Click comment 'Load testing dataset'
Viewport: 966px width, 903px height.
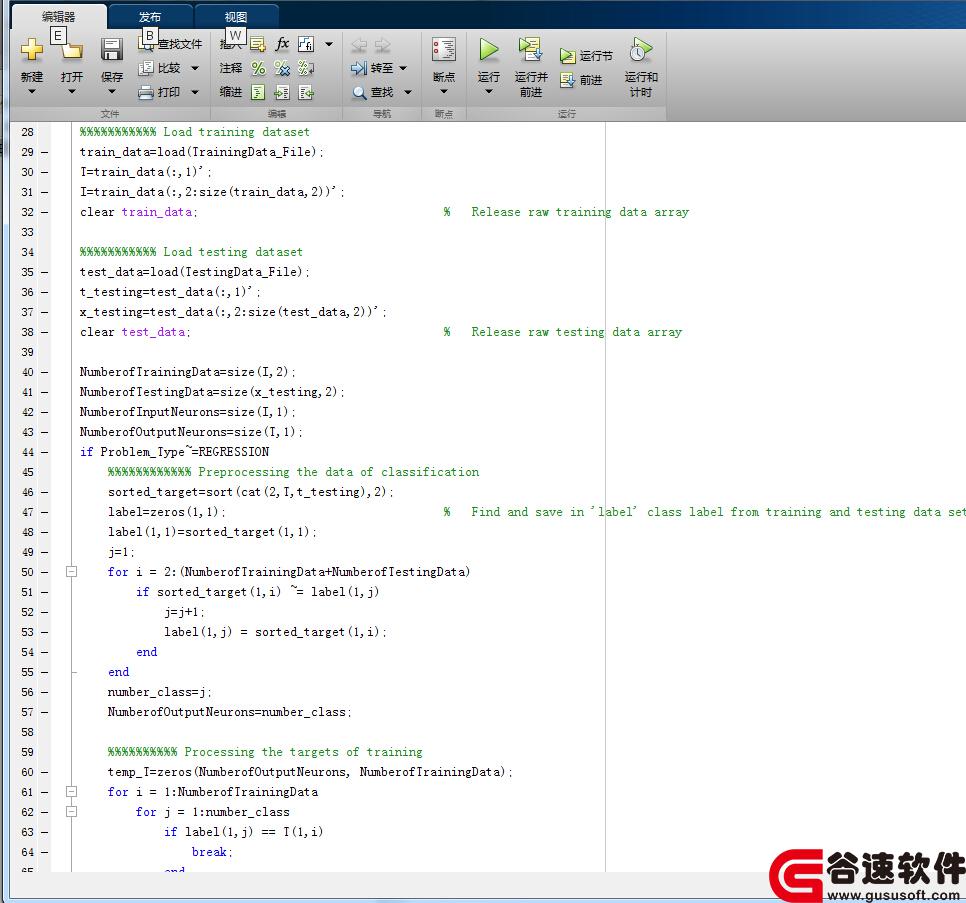click(233, 252)
